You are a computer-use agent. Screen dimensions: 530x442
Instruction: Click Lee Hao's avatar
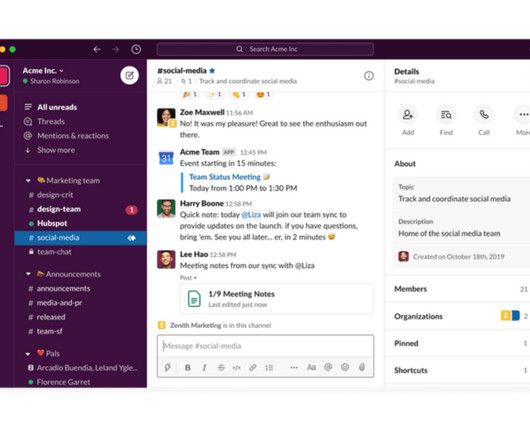click(166, 259)
